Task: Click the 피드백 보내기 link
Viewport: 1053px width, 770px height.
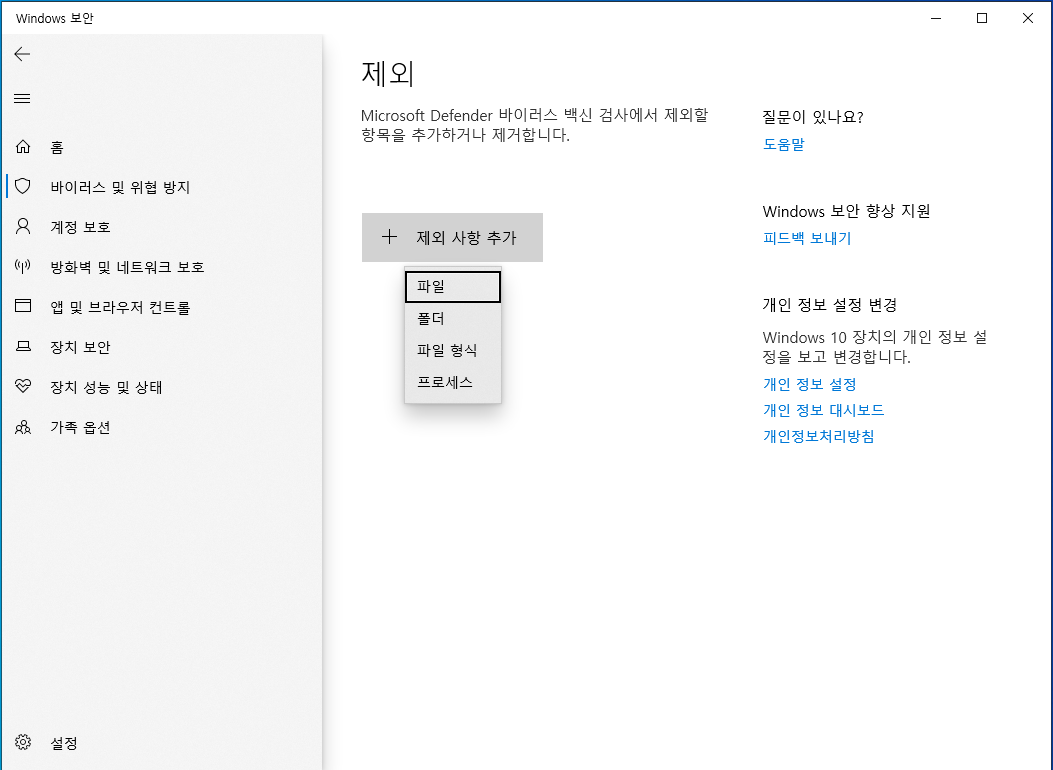Action: tap(807, 238)
